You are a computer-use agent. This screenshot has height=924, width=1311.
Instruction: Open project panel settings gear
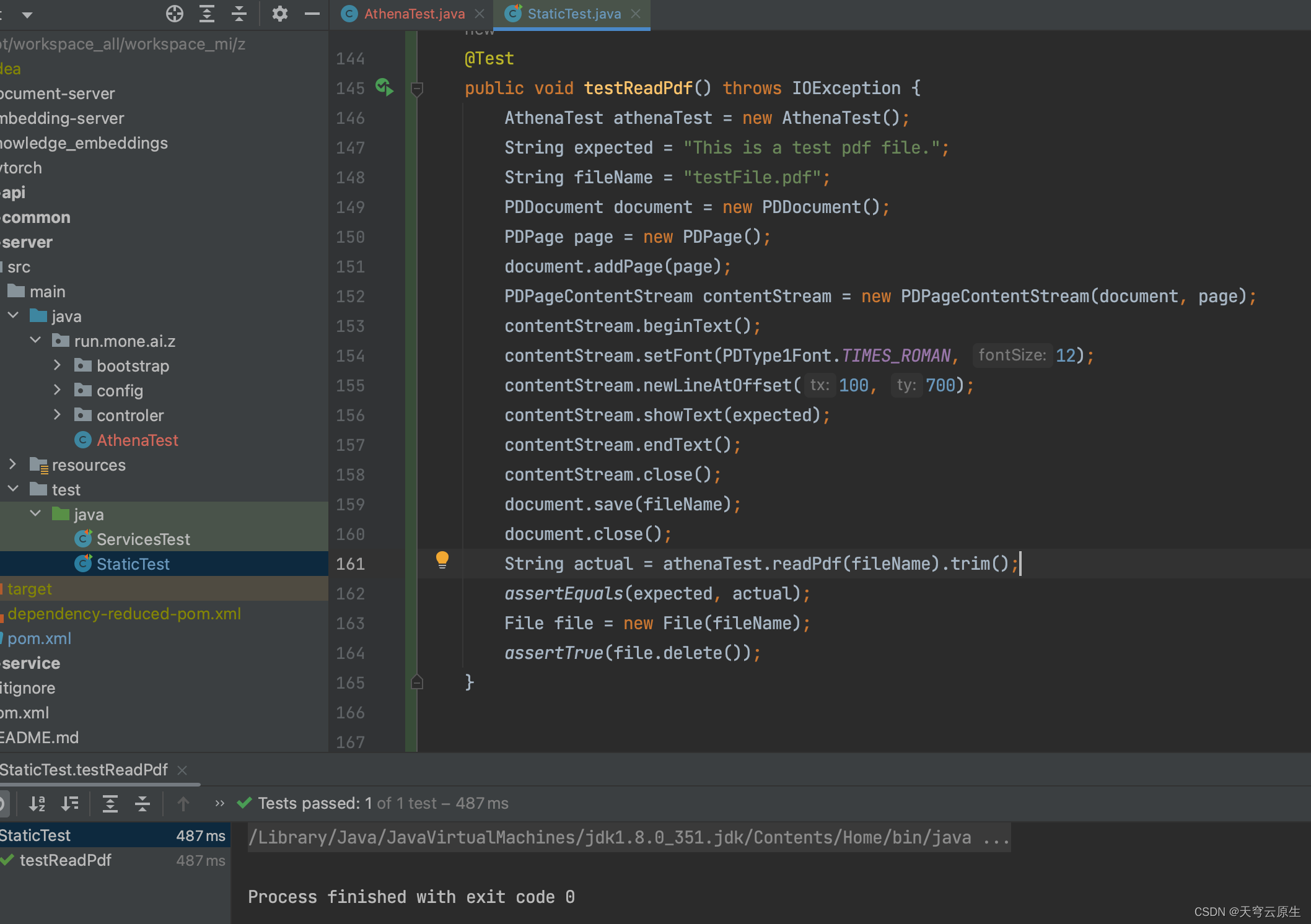point(280,14)
